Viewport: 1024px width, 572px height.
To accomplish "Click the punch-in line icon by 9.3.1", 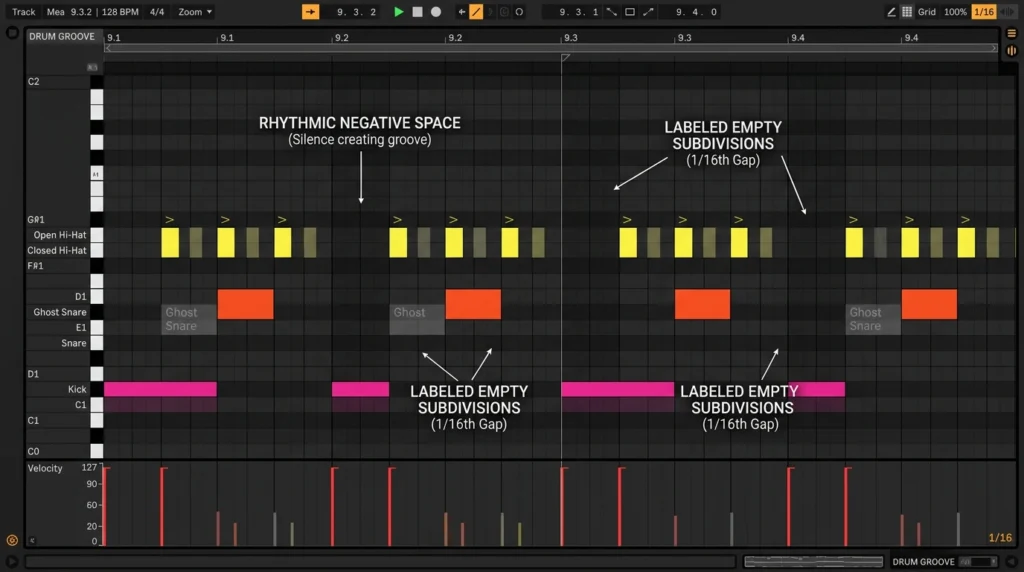I will click(x=612, y=12).
